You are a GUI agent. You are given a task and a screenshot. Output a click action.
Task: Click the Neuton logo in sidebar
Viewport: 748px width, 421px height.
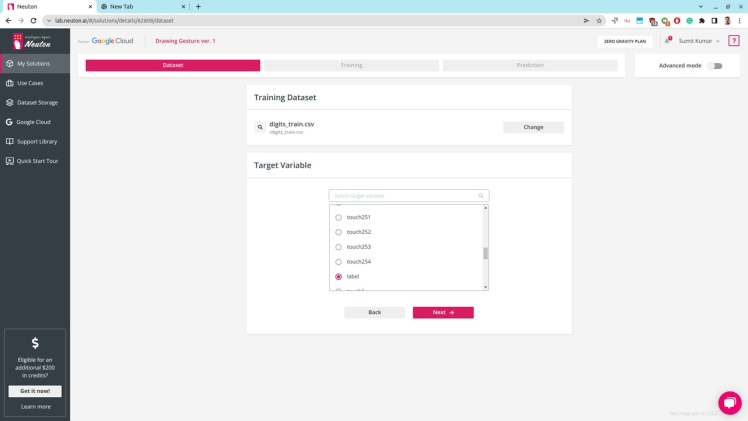point(32,41)
